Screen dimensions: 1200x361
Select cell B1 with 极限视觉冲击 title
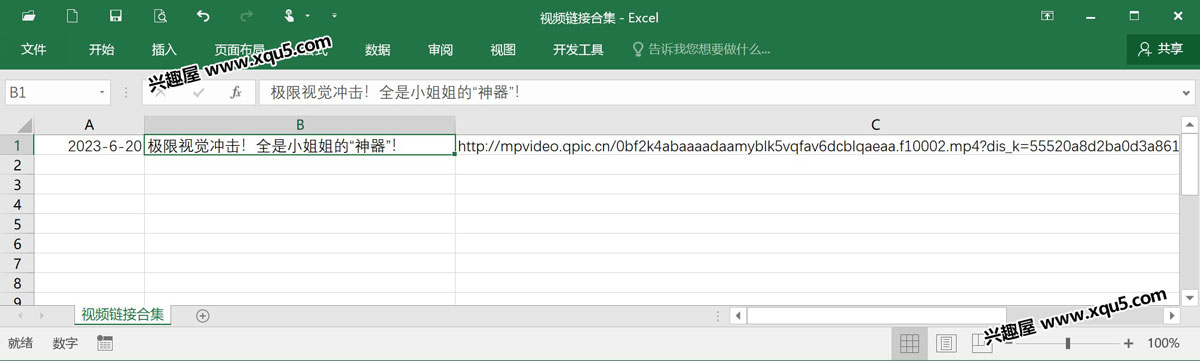[300, 146]
